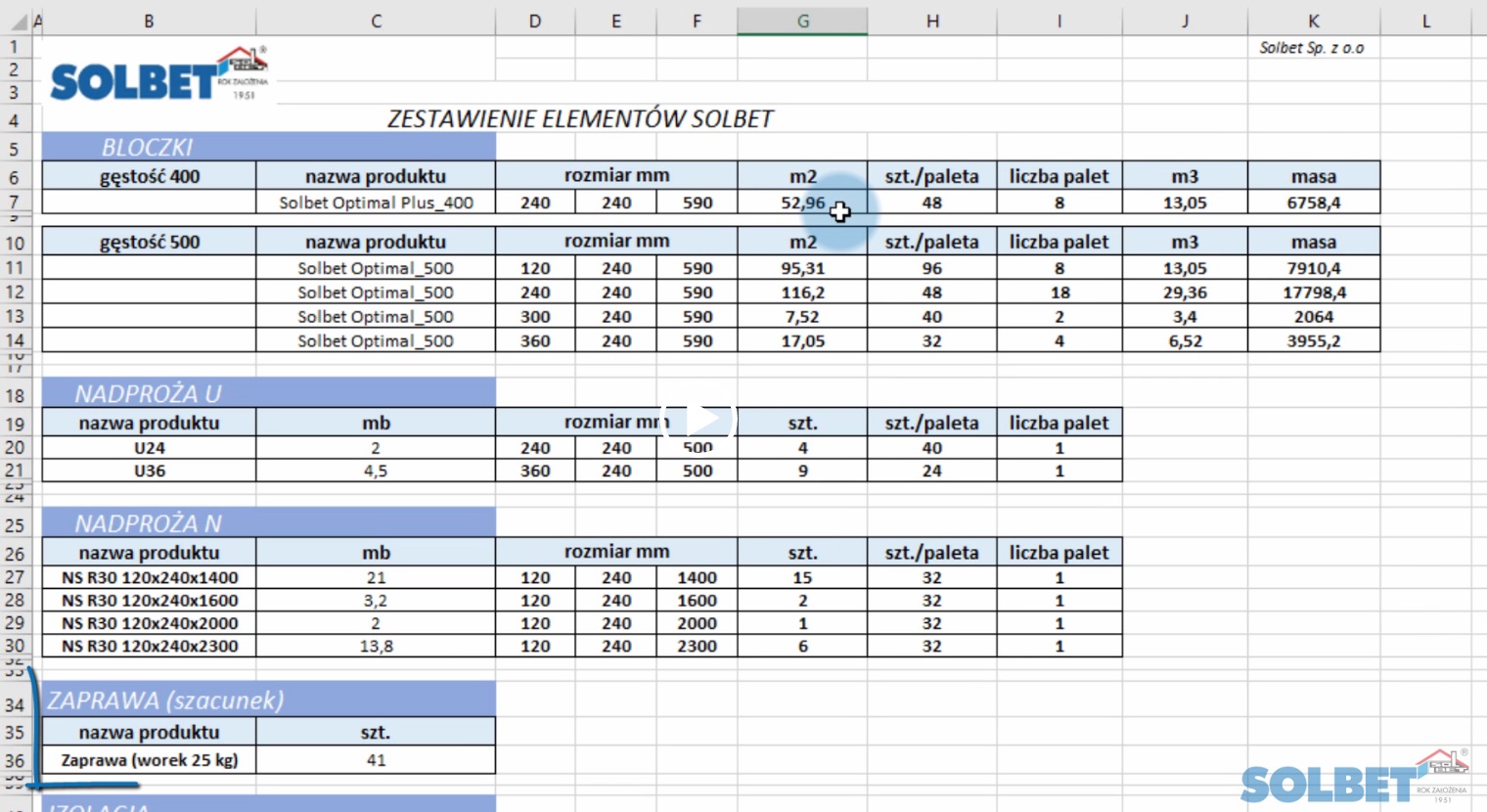Click the video play button overlay

(698, 420)
